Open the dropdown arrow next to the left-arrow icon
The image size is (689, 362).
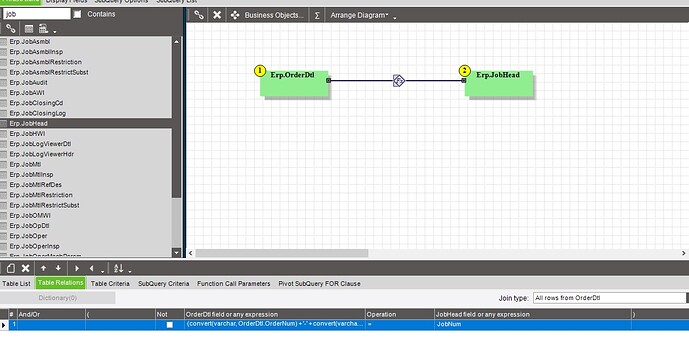click(x=102, y=271)
